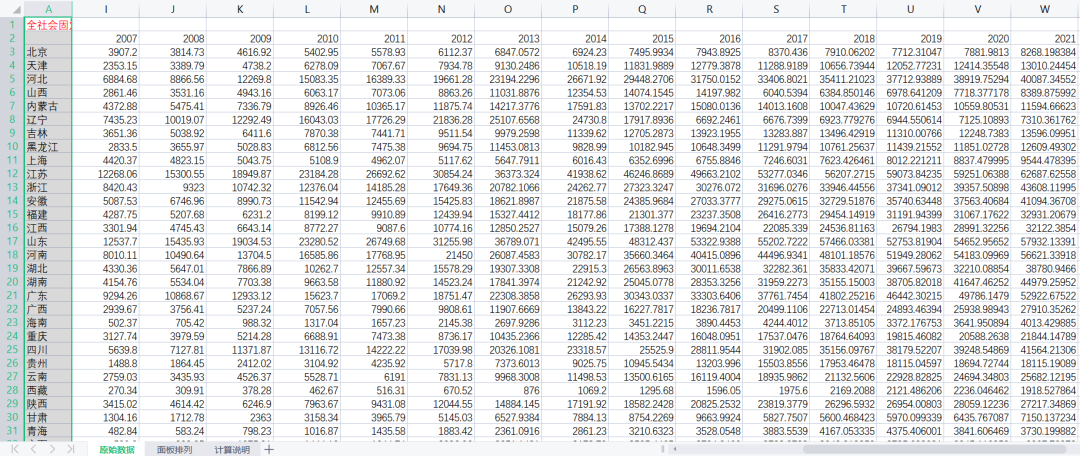Click cell value 876 for 西藏
The width and height of the screenshot is (1080, 456).
(508, 390)
